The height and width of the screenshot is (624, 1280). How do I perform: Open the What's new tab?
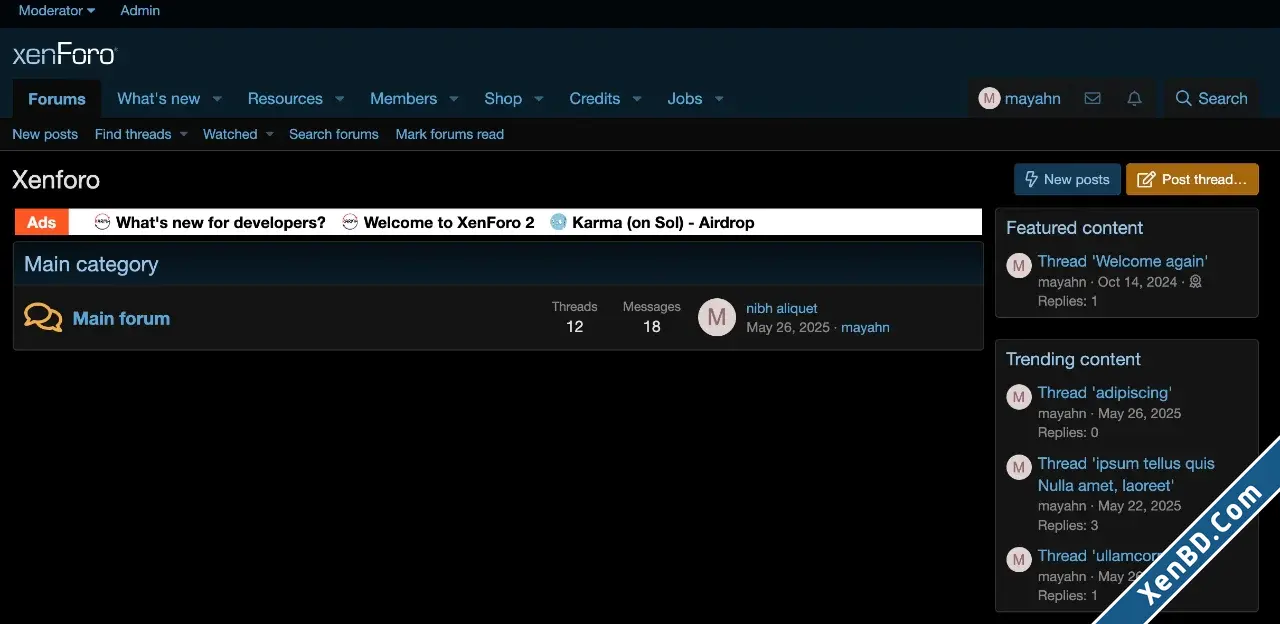(158, 98)
